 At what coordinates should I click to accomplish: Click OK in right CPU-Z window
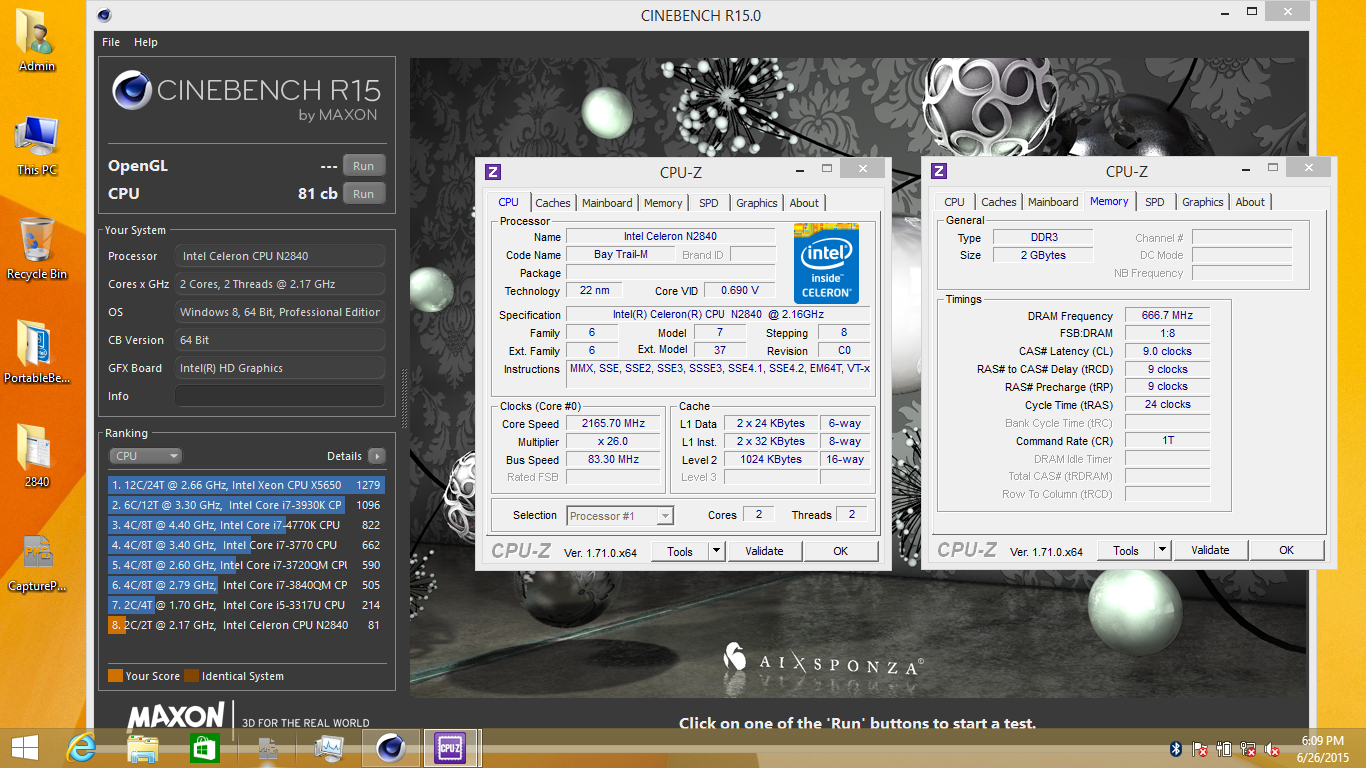1287,550
